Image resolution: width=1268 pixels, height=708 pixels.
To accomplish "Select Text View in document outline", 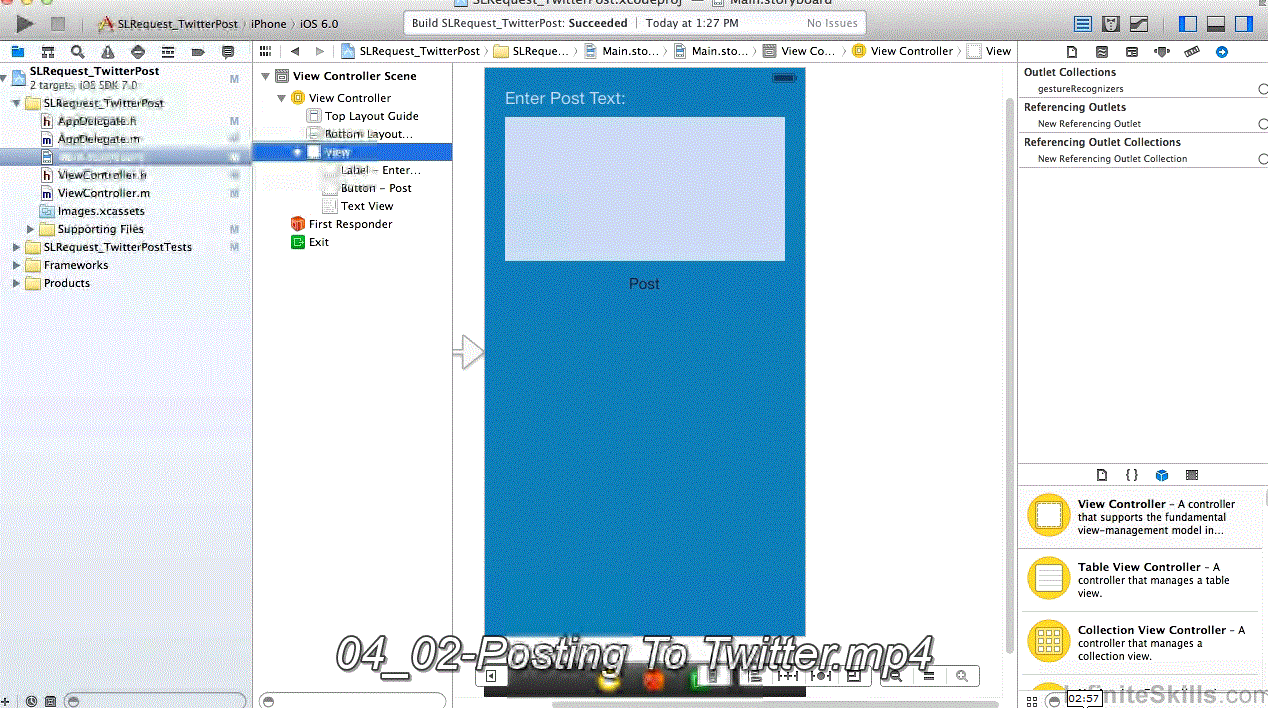I will point(366,206).
